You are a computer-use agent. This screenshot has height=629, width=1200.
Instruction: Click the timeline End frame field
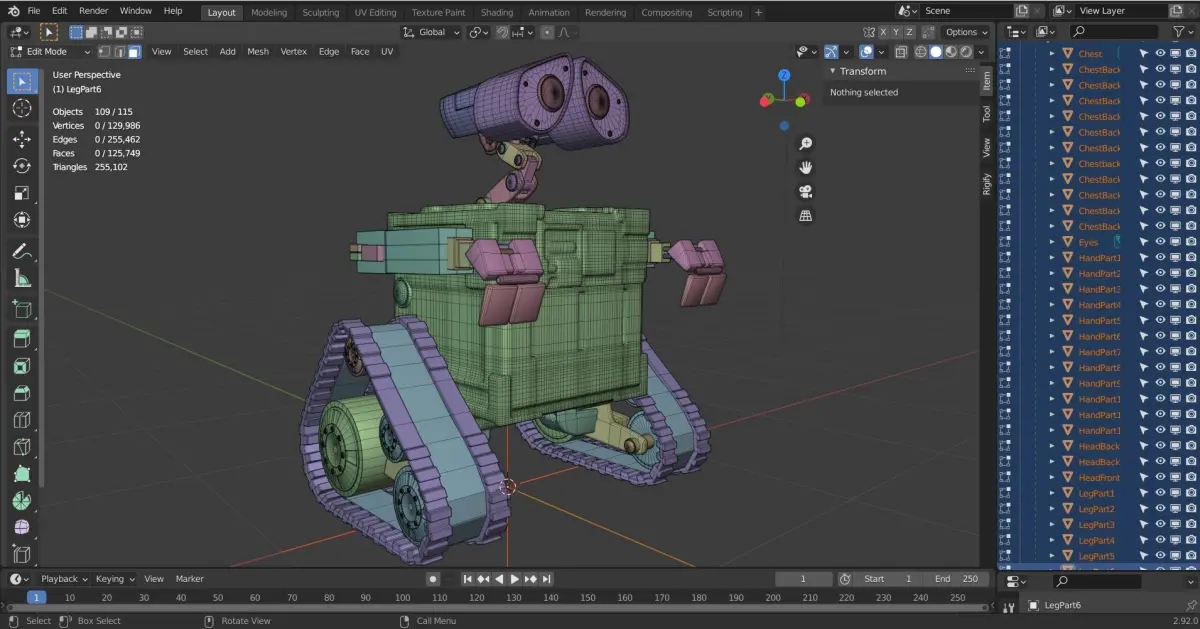957,578
